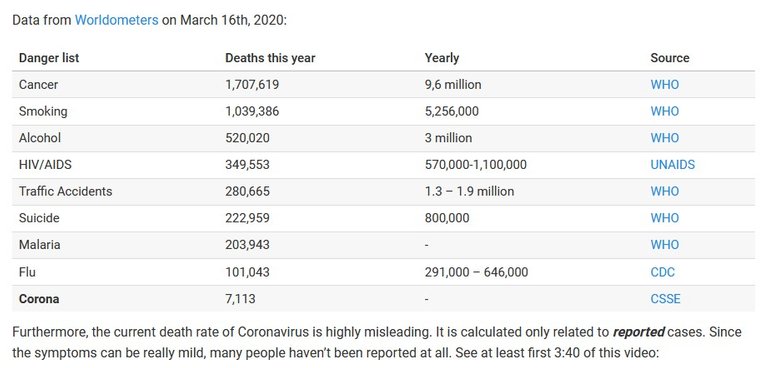
Task: Click the Danger list column header
Action: (49, 58)
